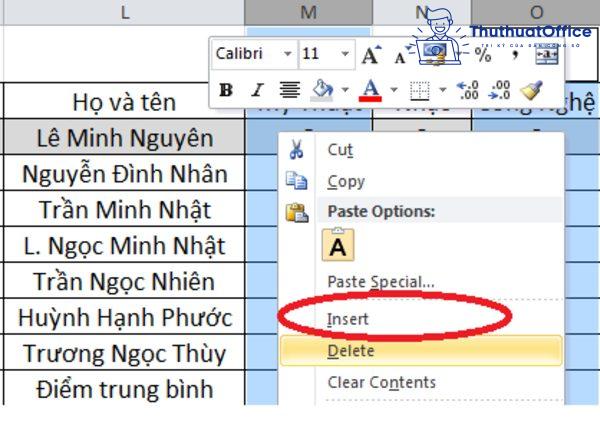Choose Insert from the context menu
Screen dimensions: 600x441
[421, 318]
